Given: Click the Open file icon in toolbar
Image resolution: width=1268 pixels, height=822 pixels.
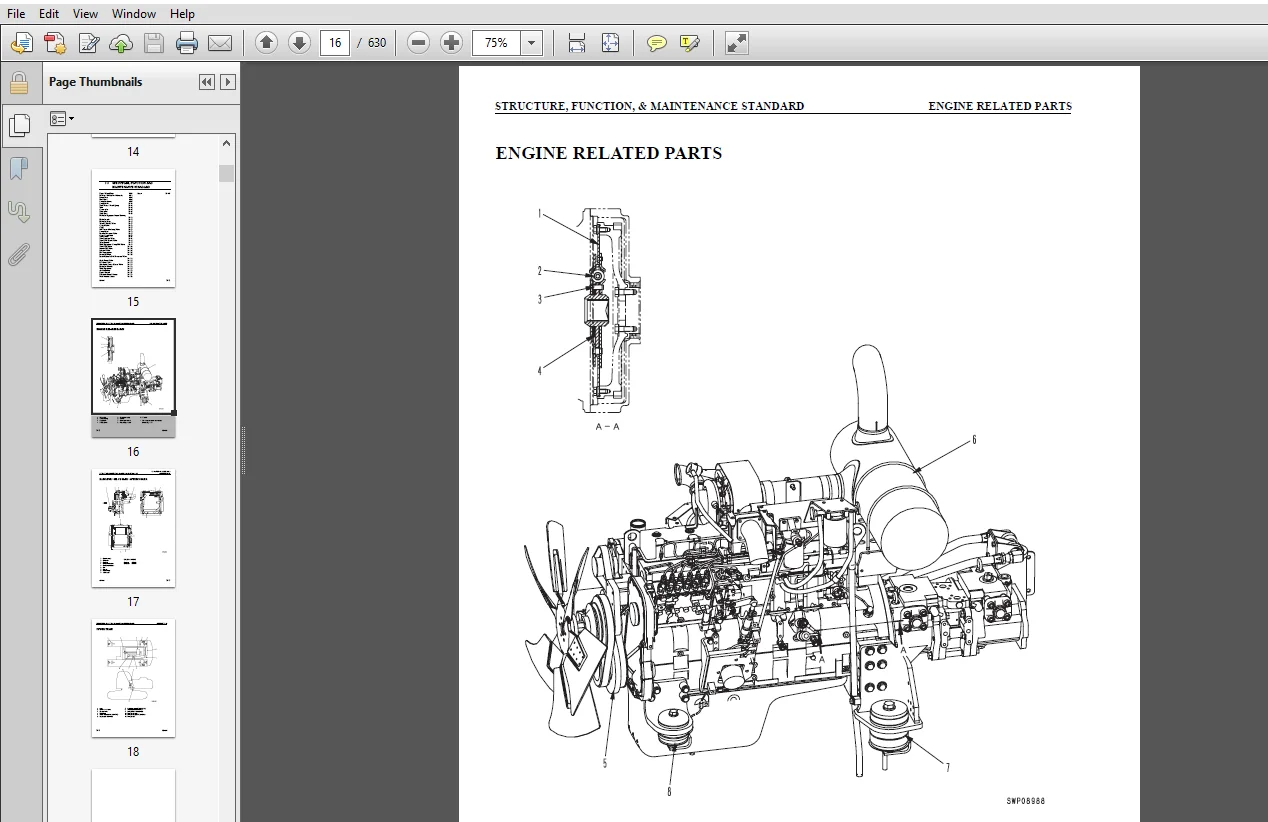Looking at the screenshot, I should click(x=22, y=43).
